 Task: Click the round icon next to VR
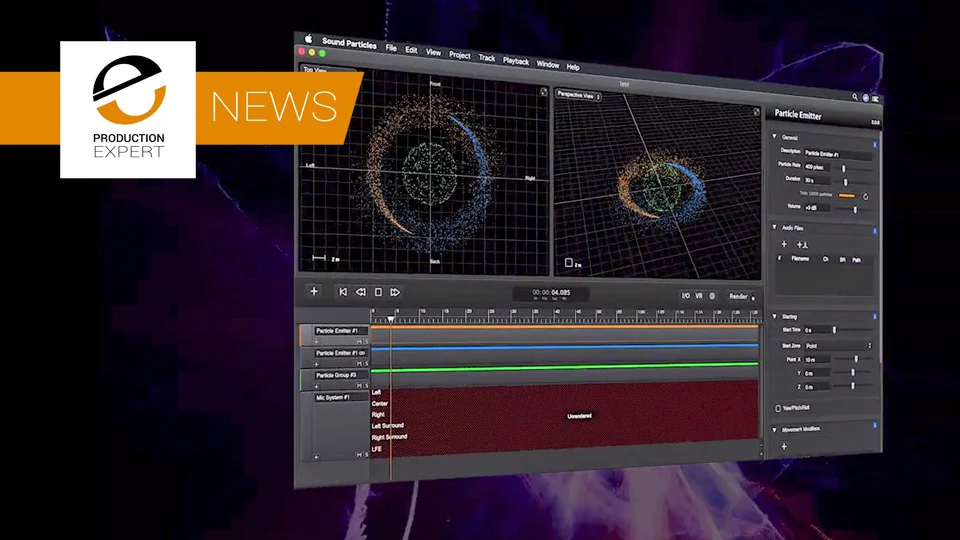tap(713, 296)
